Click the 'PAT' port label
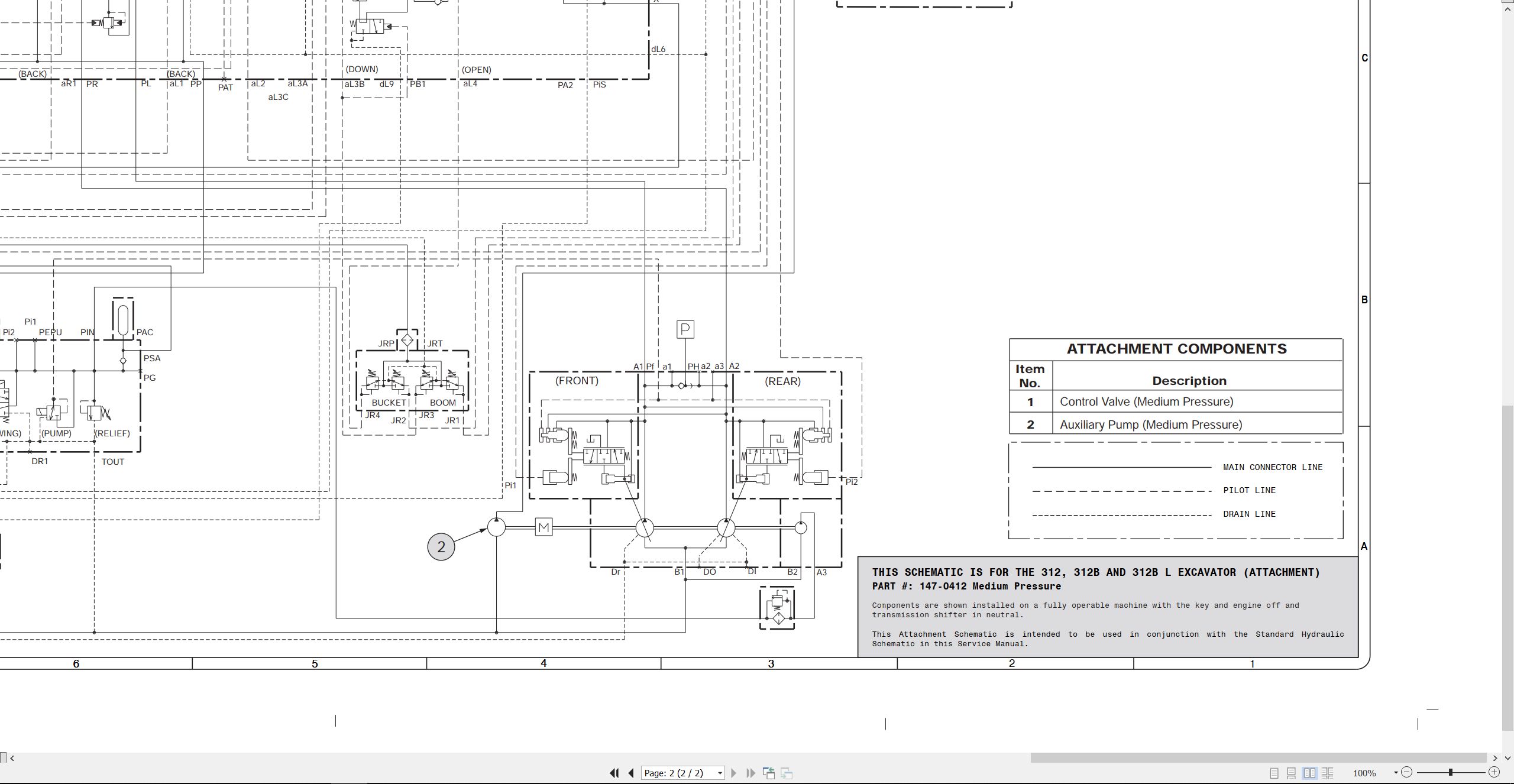This screenshot has height=784, width=1514. pos(225,88)
